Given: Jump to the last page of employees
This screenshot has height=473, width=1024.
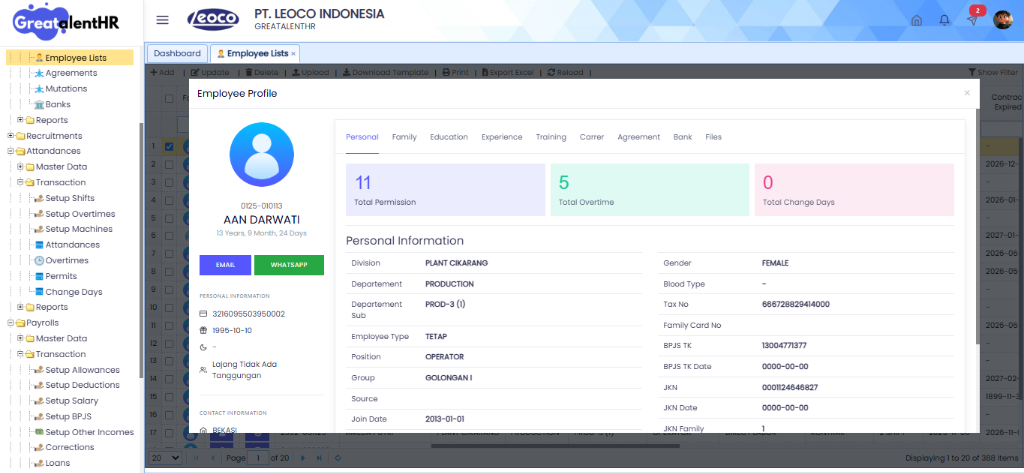Looking at the screenshot, I should [x=319, y=458].
